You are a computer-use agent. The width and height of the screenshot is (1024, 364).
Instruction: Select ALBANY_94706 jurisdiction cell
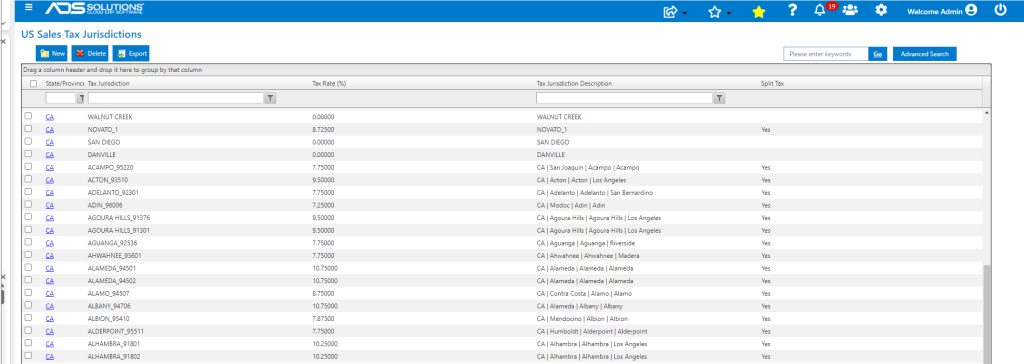[110, 306]
